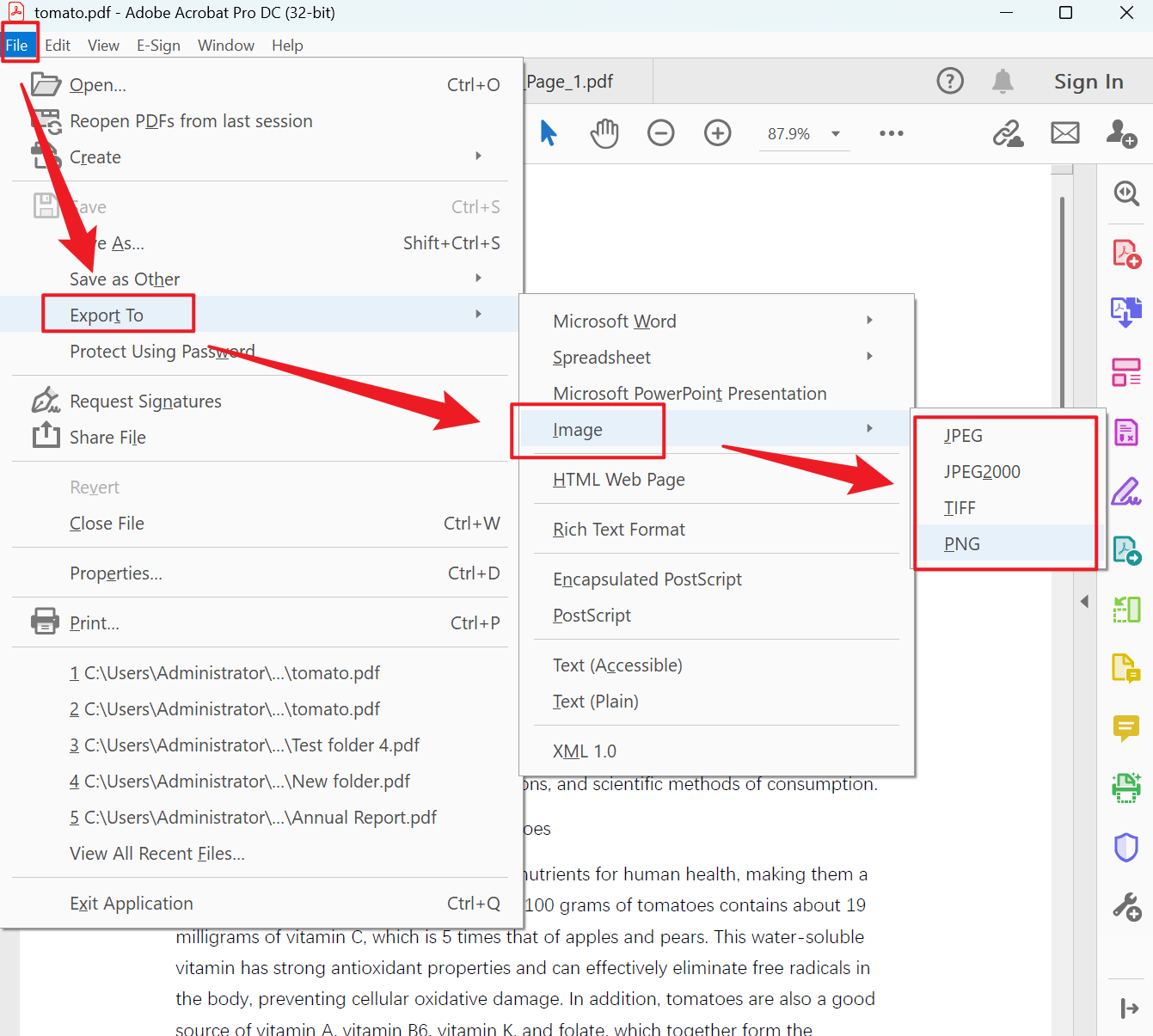
Task: Zoom out with the minus icon
Action: click(x=660, y=133)
